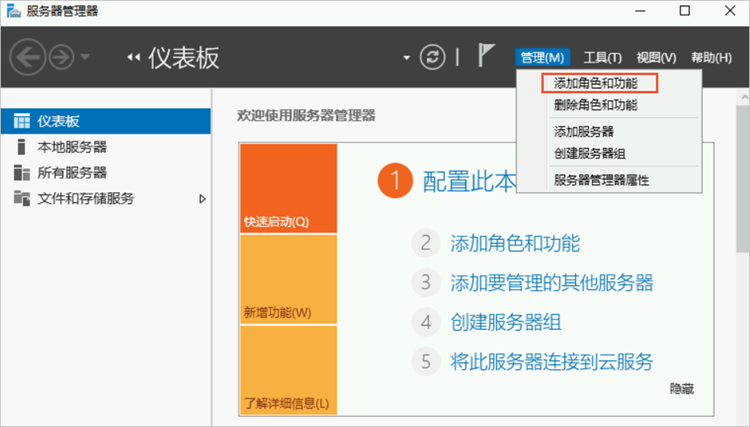Expand the 文件和存储服务 arrow

[202, 198]
